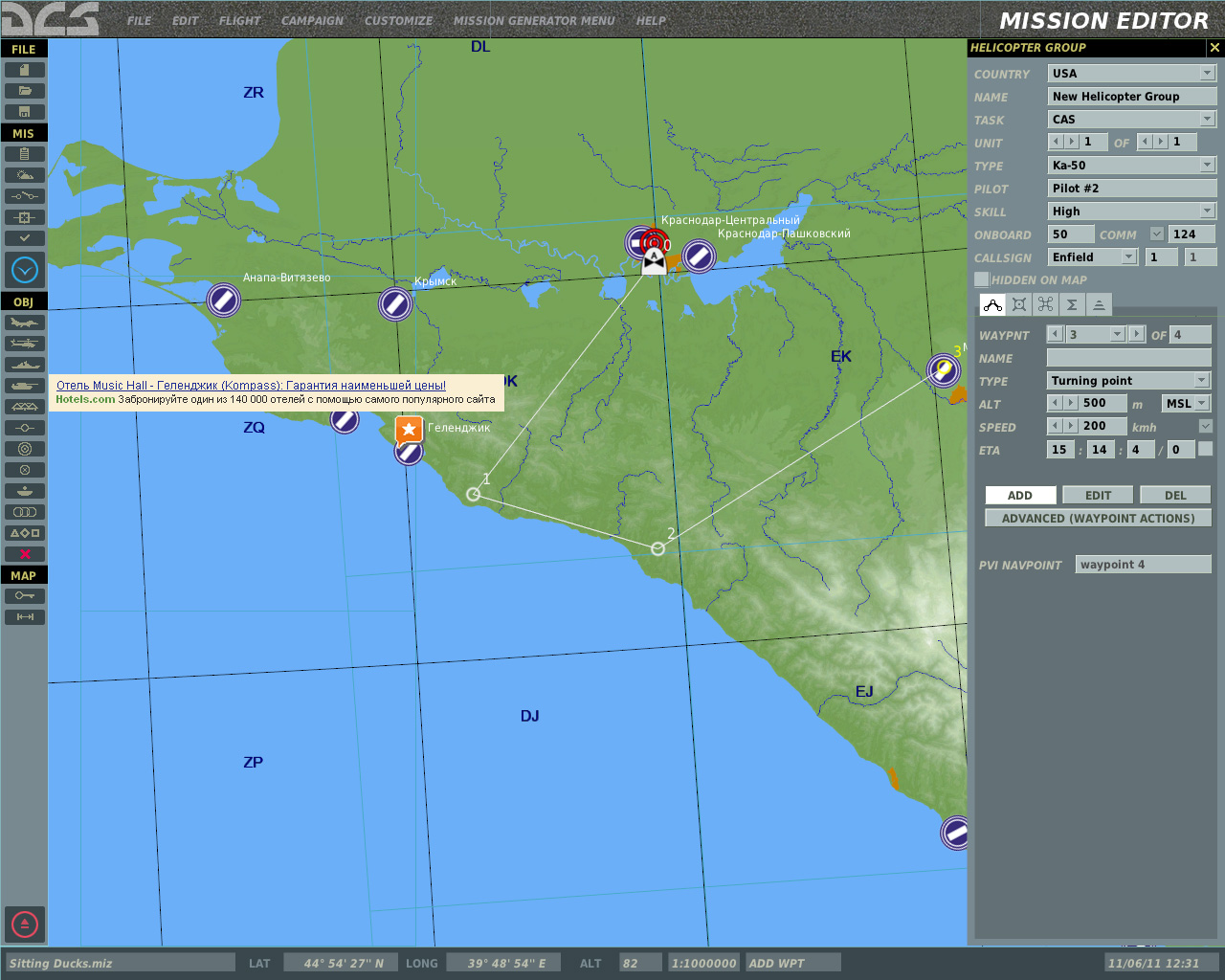Image resolution: width=1225 pixels, height=980 pixels.
Task: Open the mission start time clock
Action: (x=24, y=270)
